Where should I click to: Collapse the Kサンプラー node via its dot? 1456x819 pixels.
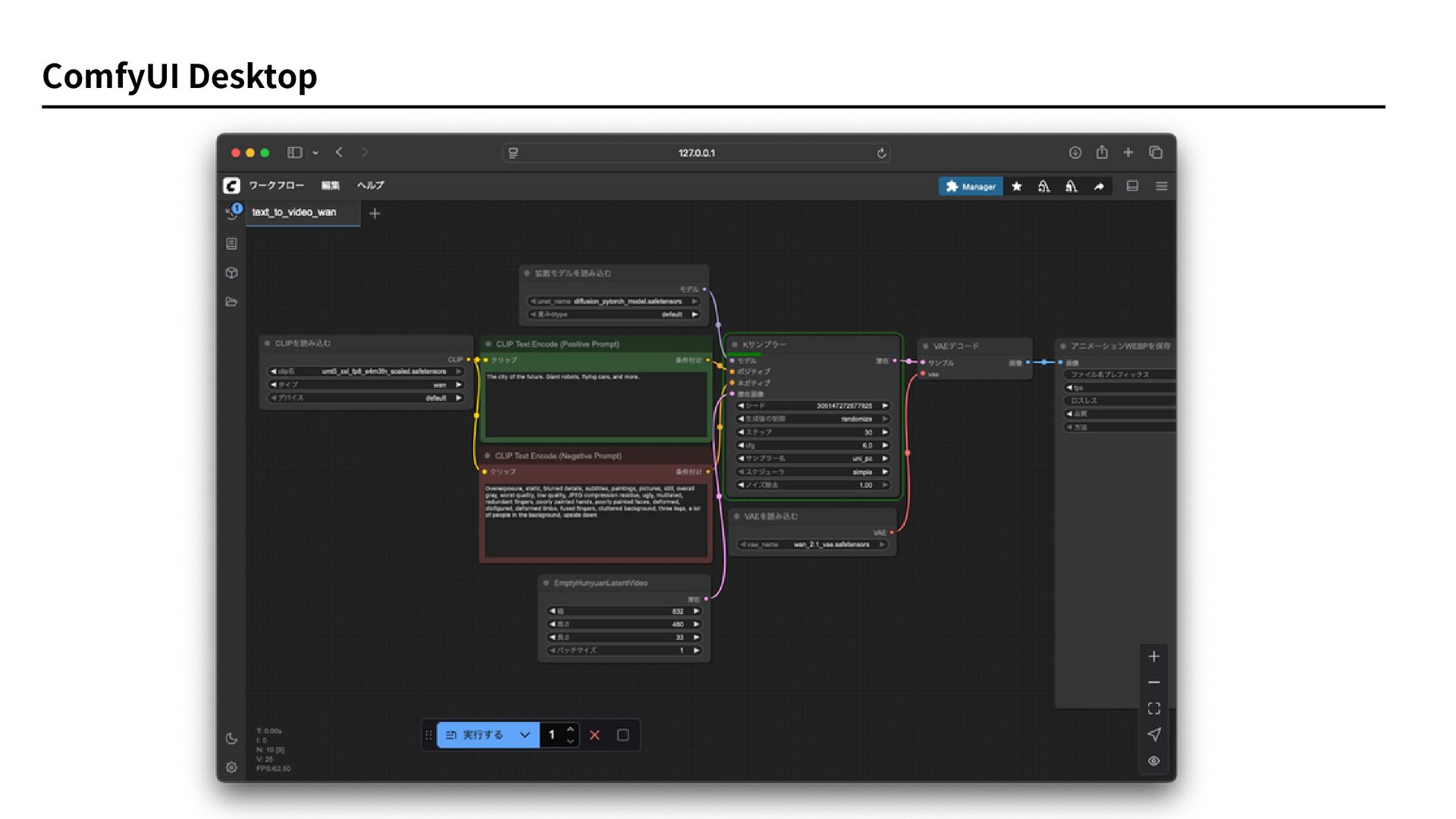(734, 344)
